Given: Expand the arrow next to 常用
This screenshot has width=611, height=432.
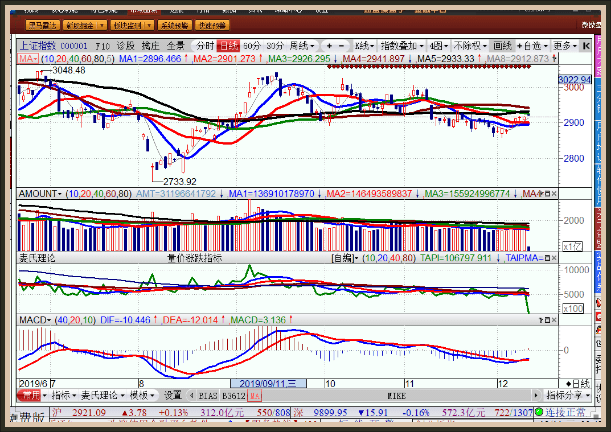Looking at the screenshot, I should [x=44, y=395].
